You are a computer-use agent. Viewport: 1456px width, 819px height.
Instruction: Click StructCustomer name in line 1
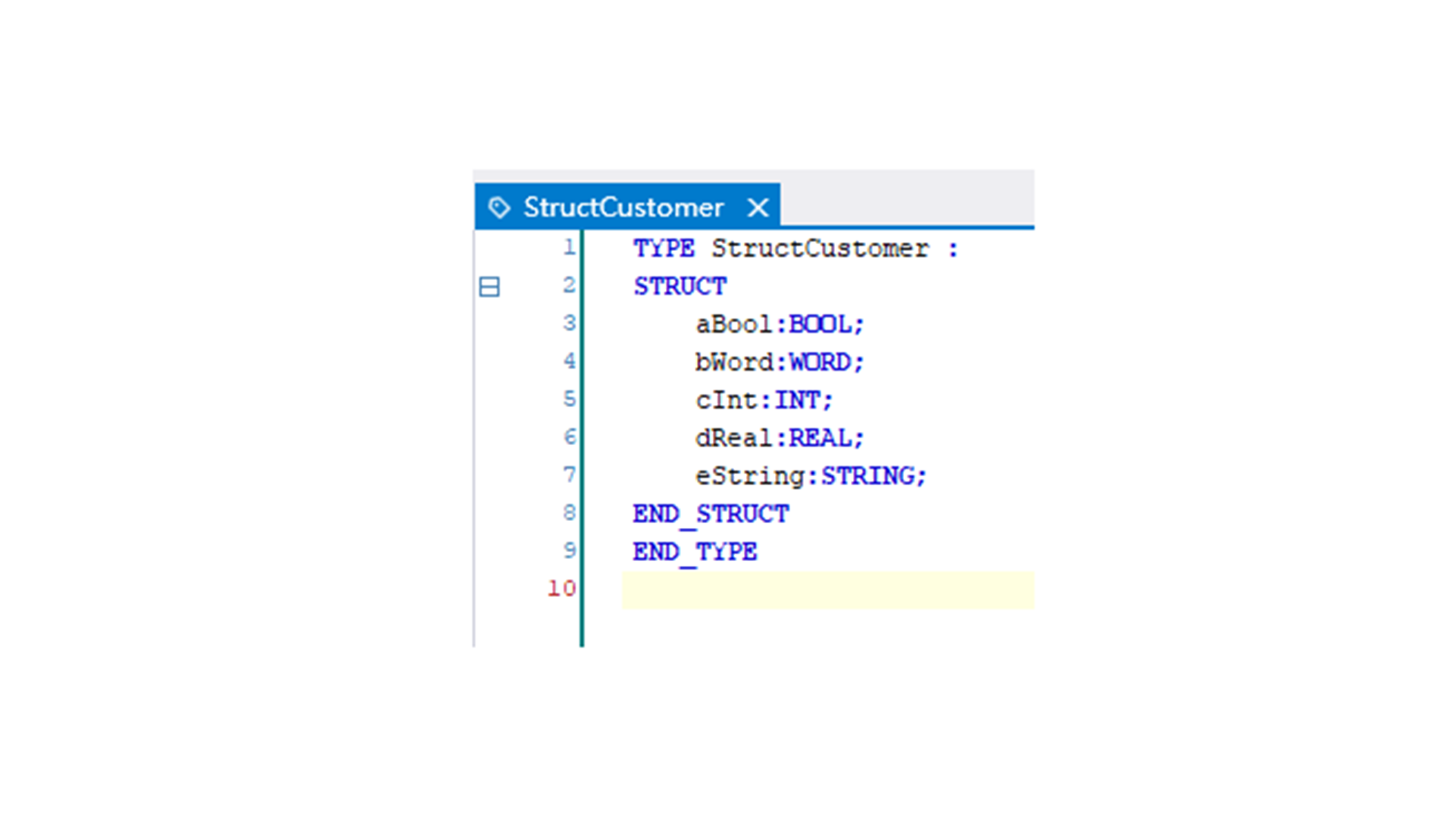820,249
